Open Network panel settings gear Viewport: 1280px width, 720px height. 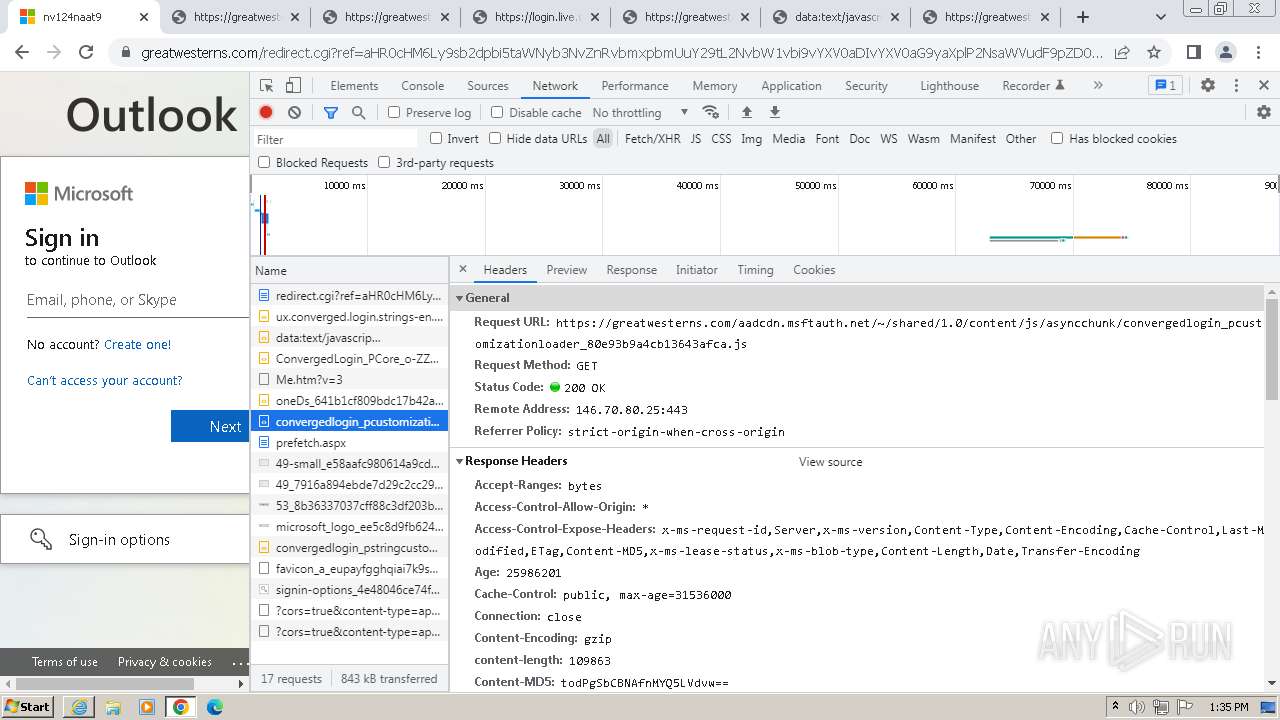[1264, 112]
